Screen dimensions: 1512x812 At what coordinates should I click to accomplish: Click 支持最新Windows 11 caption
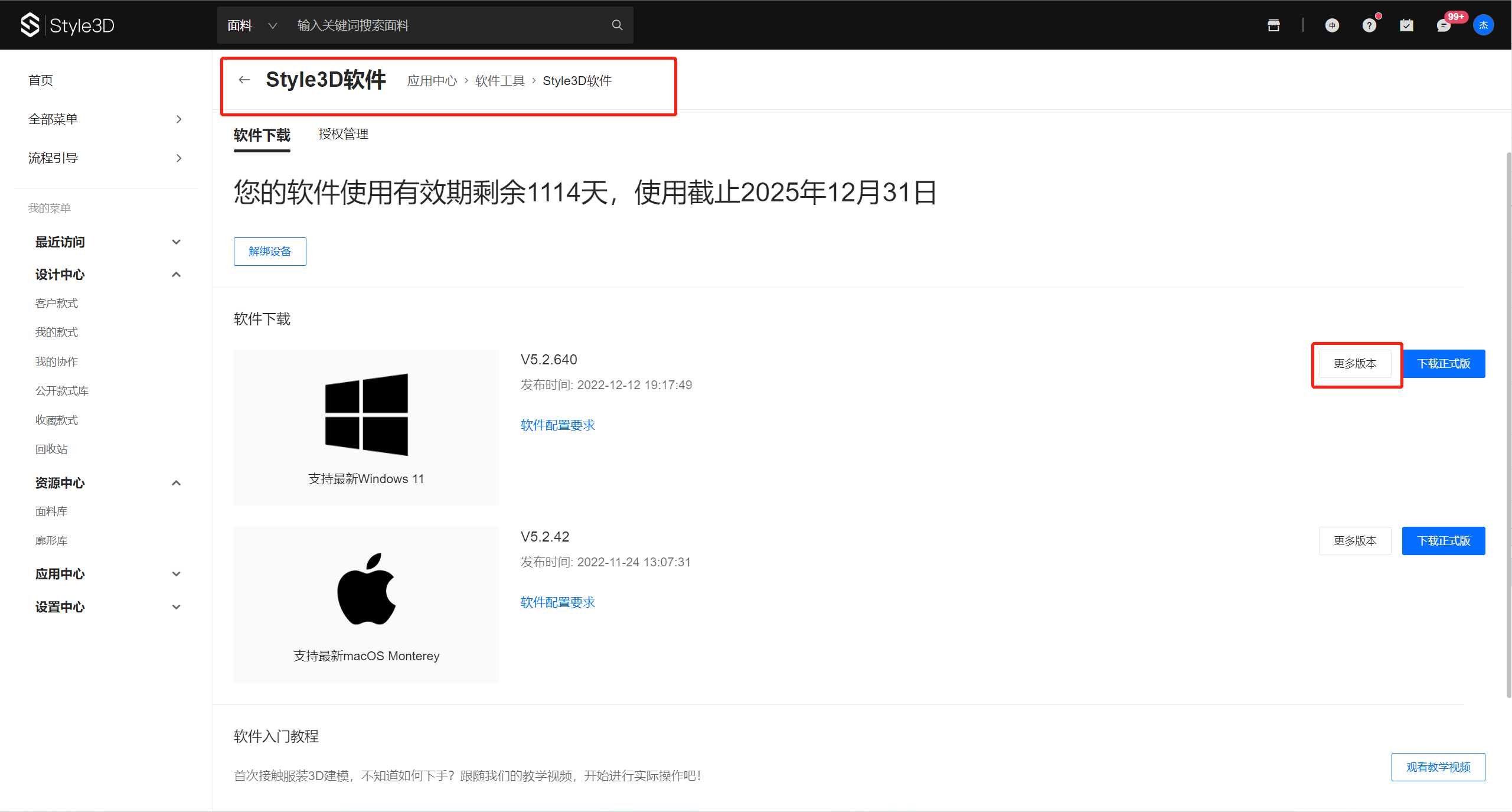pos(366,479)
